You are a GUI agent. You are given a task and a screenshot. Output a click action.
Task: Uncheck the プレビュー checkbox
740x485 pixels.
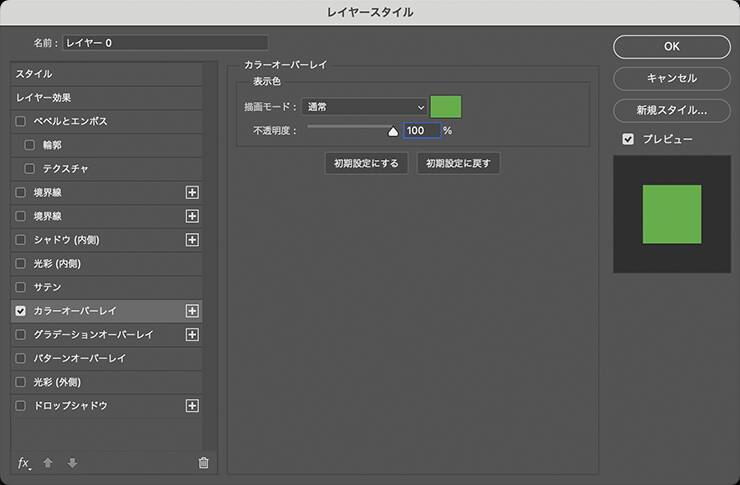tap(628, 139)
